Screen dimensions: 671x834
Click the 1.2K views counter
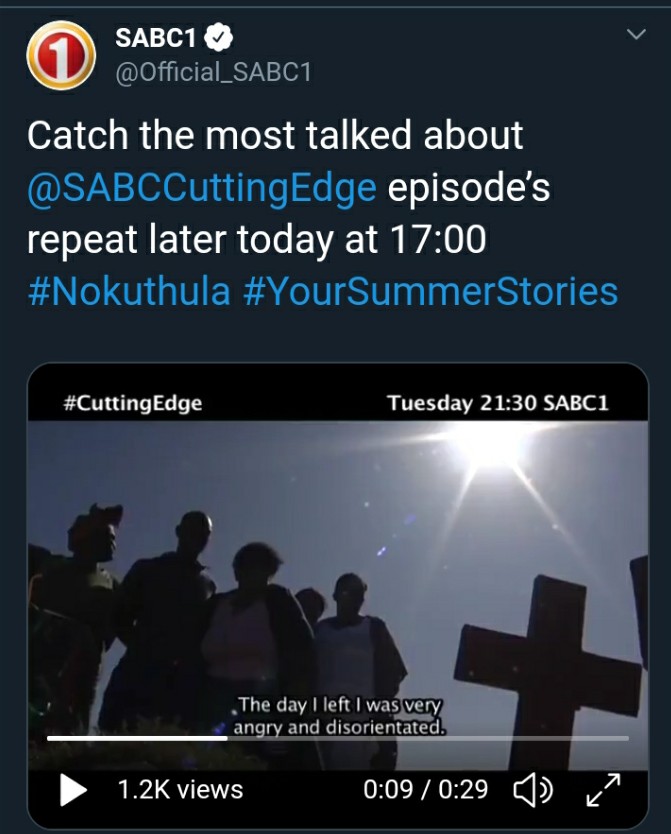point(180,790)
